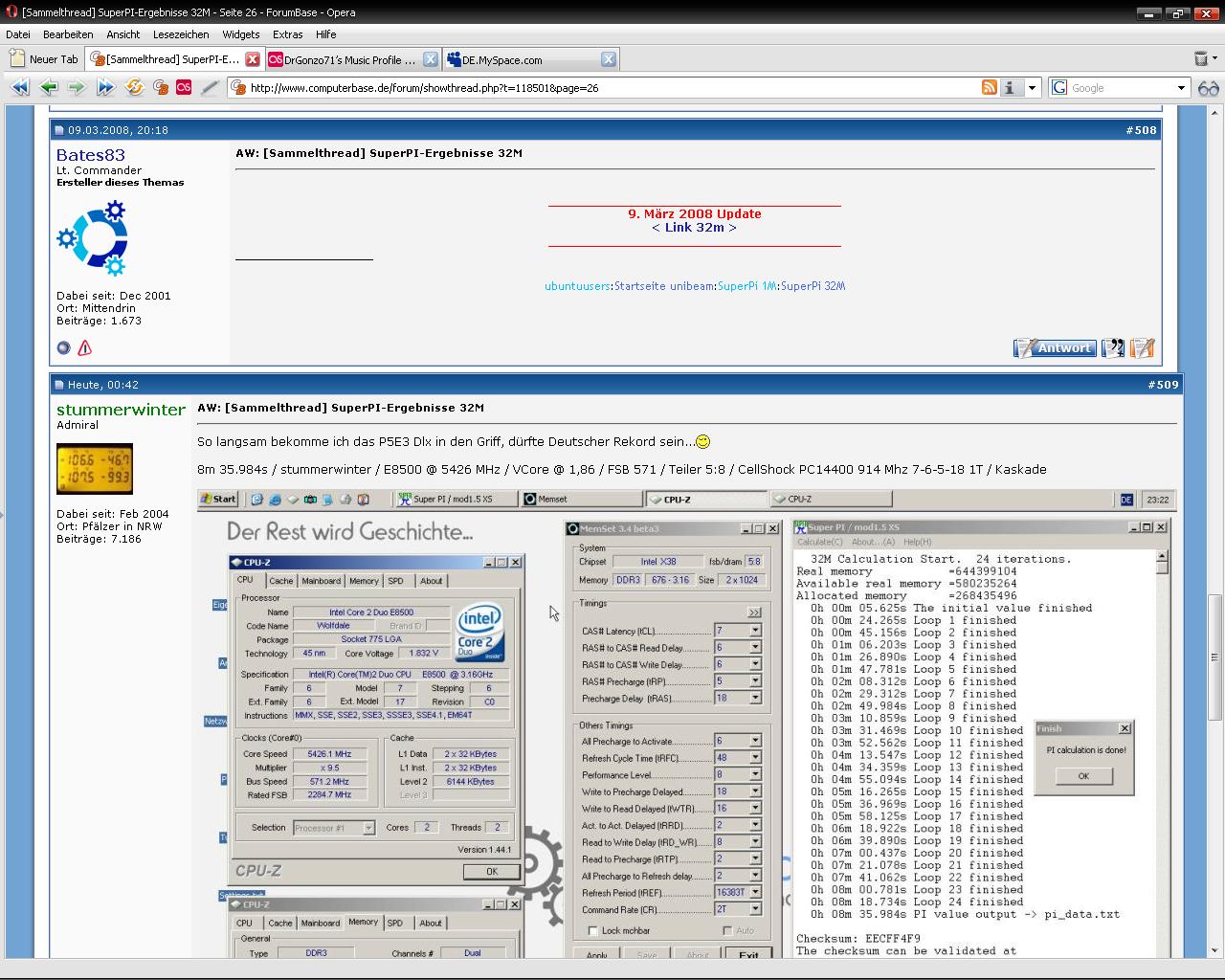Open the SuperPi 1M link
The height and width of the screenshot is (980, 1225).
[746, 286]
